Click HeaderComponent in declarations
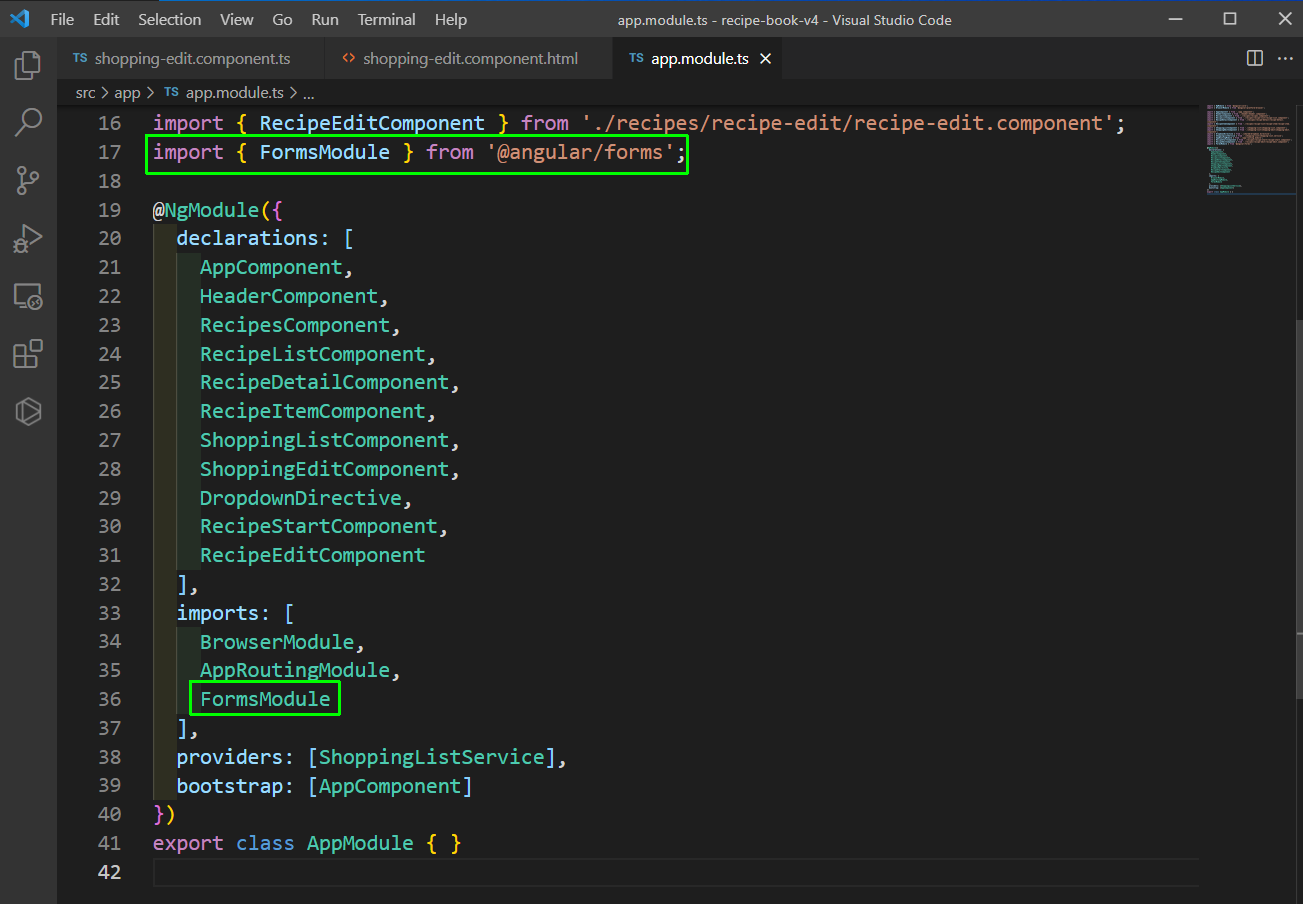The image size is (1303, 904). (x=289, y=296)
